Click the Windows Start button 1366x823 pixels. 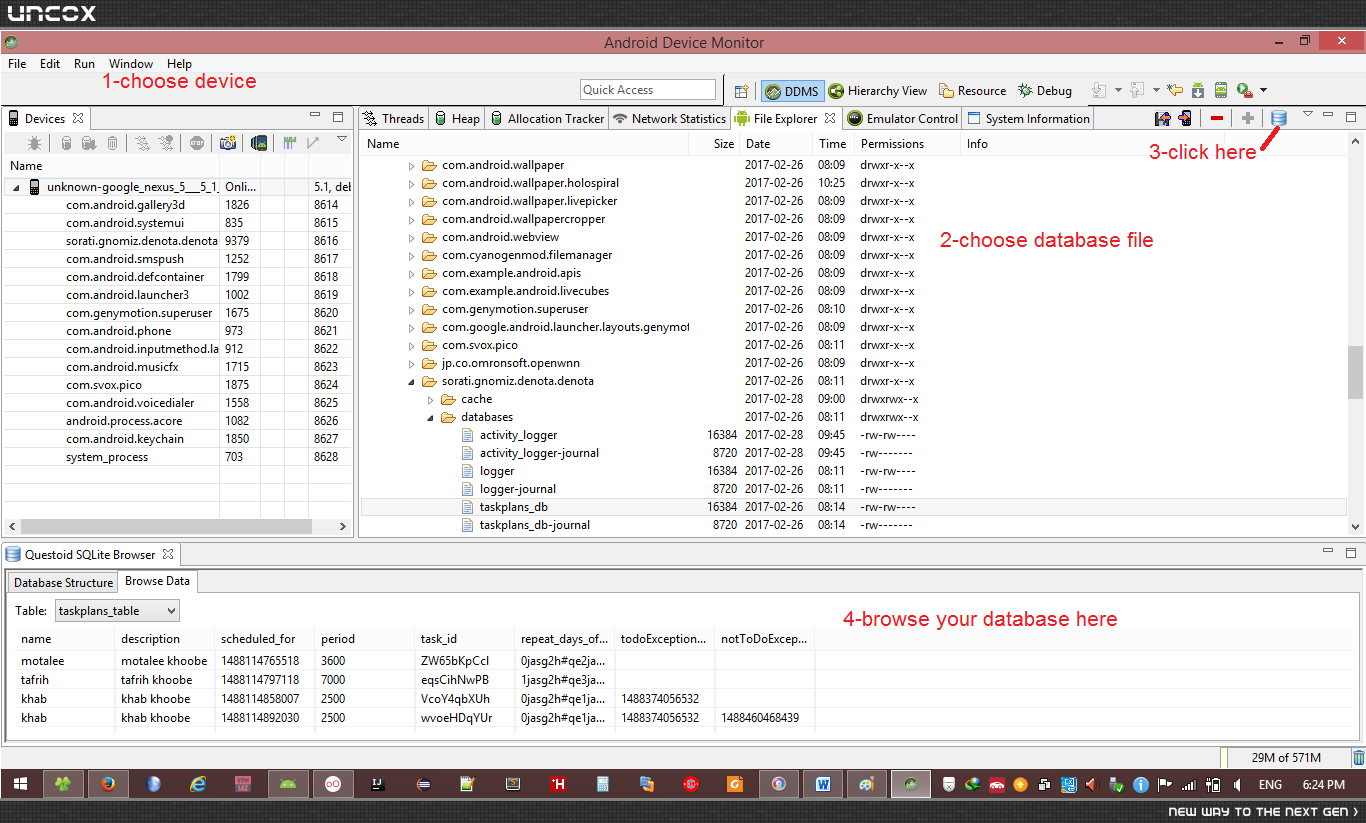click(20, 784)
